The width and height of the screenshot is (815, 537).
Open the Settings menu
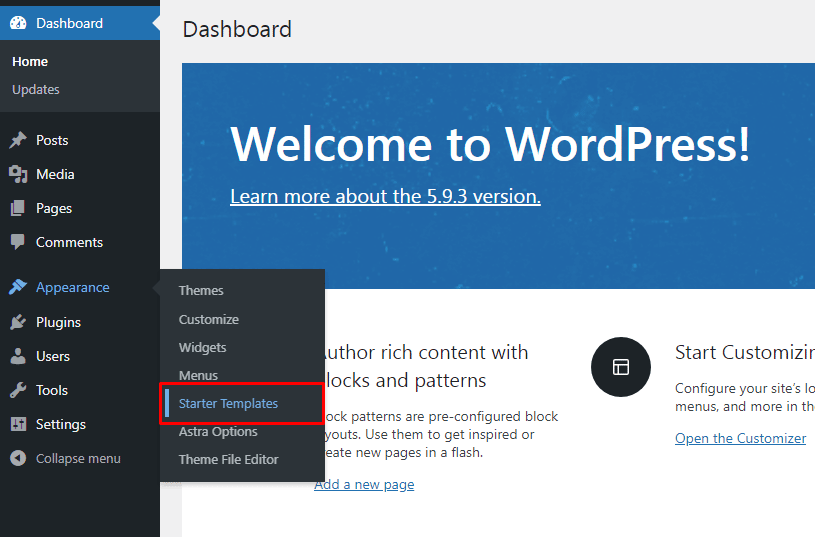80,424
